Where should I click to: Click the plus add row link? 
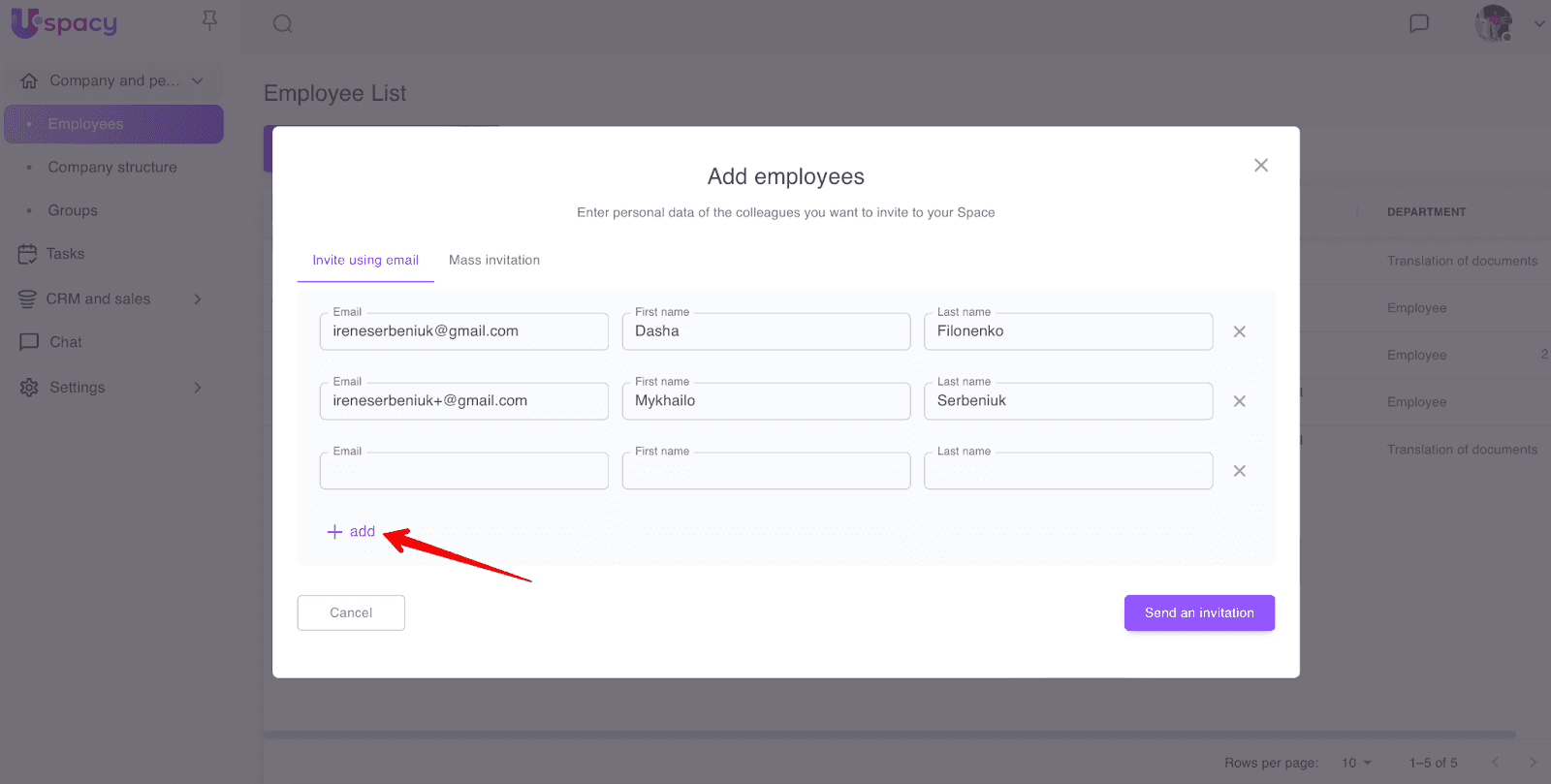click(351, 531)
